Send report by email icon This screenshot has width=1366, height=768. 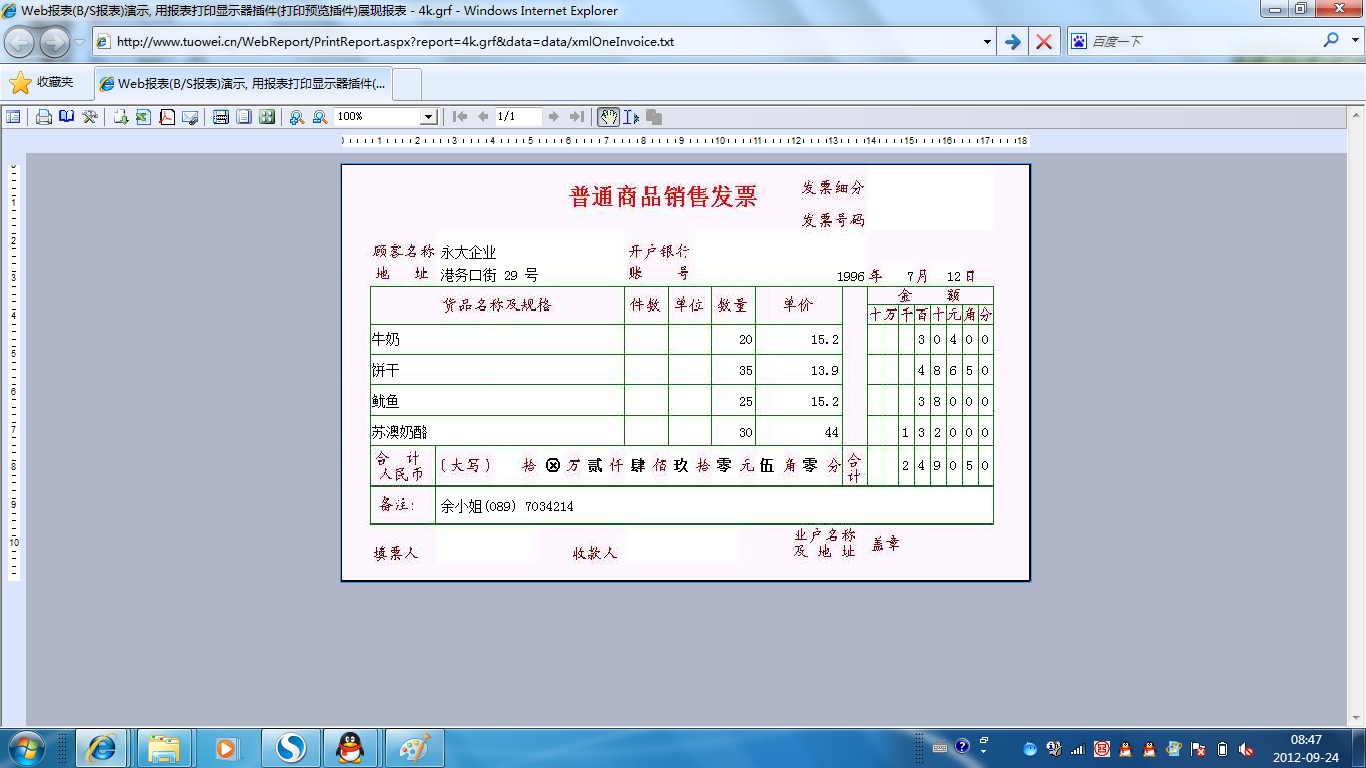point(190,117)
